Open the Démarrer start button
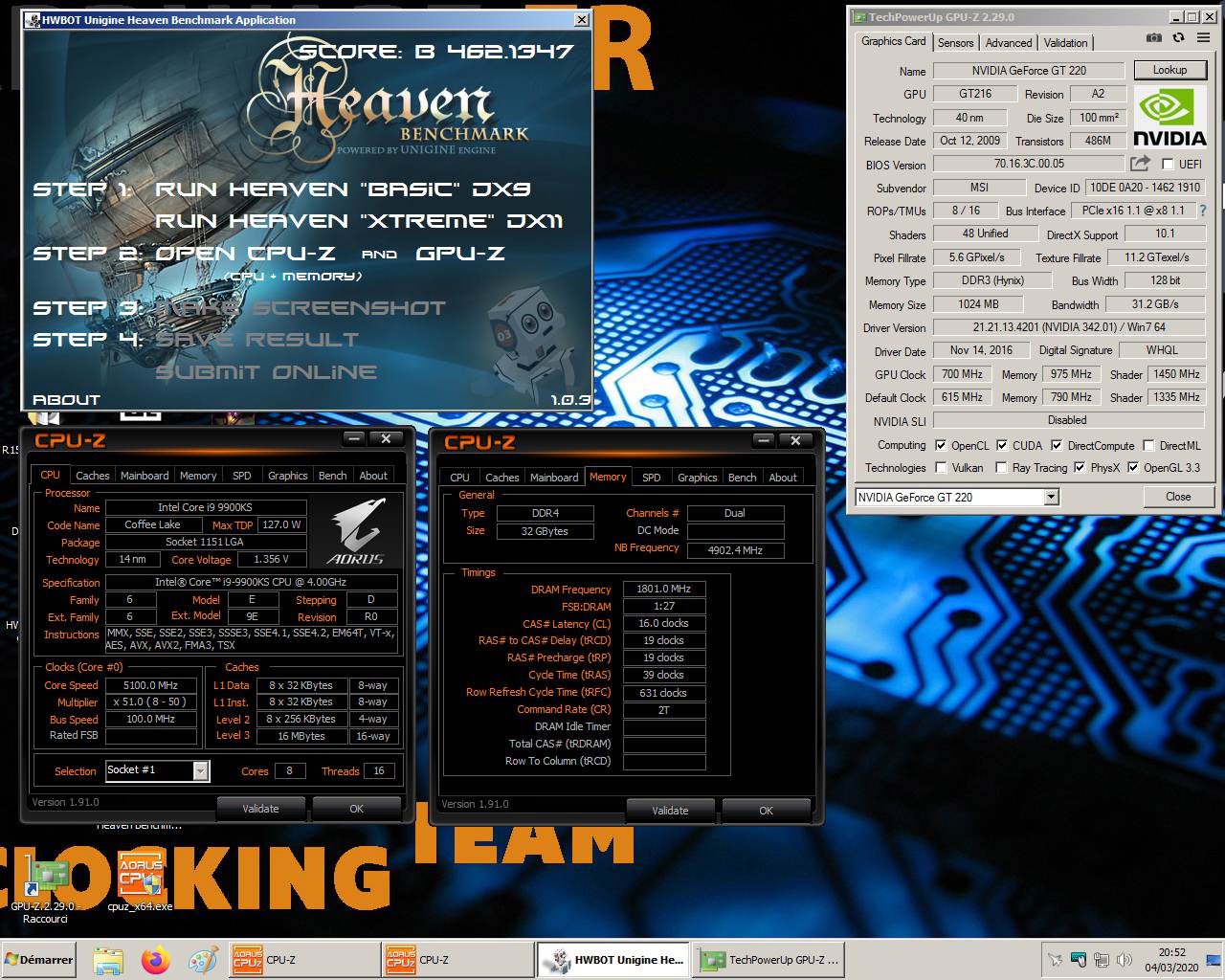1225x980 pixels. coord(39,960)
